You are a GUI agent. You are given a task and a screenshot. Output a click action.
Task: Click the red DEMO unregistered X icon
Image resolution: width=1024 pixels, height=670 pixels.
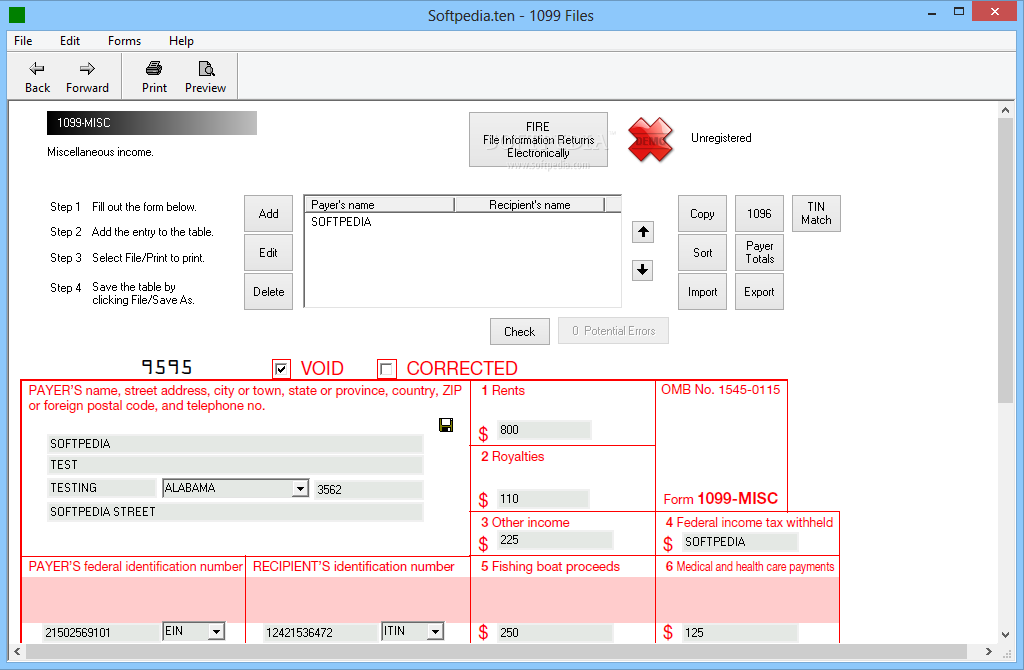point(650,140)
